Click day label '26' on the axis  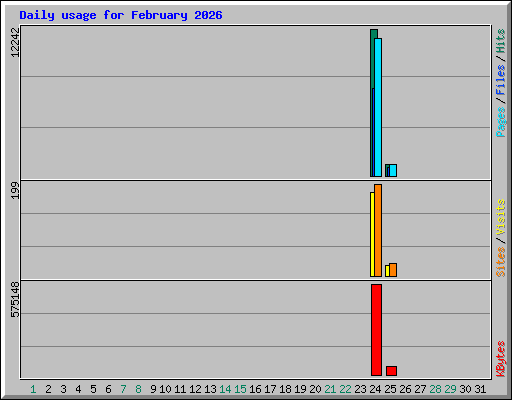[x=405, y=389]
